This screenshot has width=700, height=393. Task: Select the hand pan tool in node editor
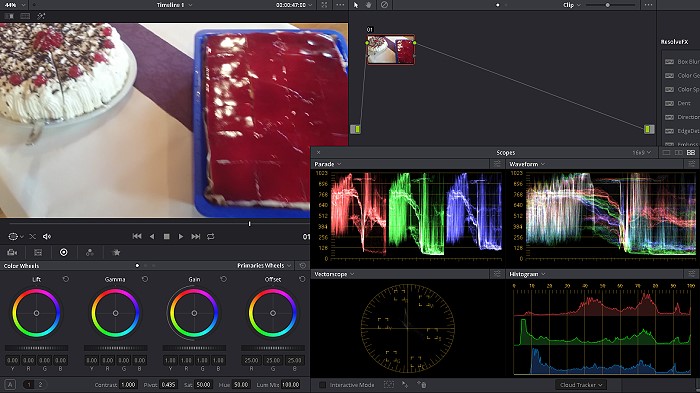(x=369, y=5)
